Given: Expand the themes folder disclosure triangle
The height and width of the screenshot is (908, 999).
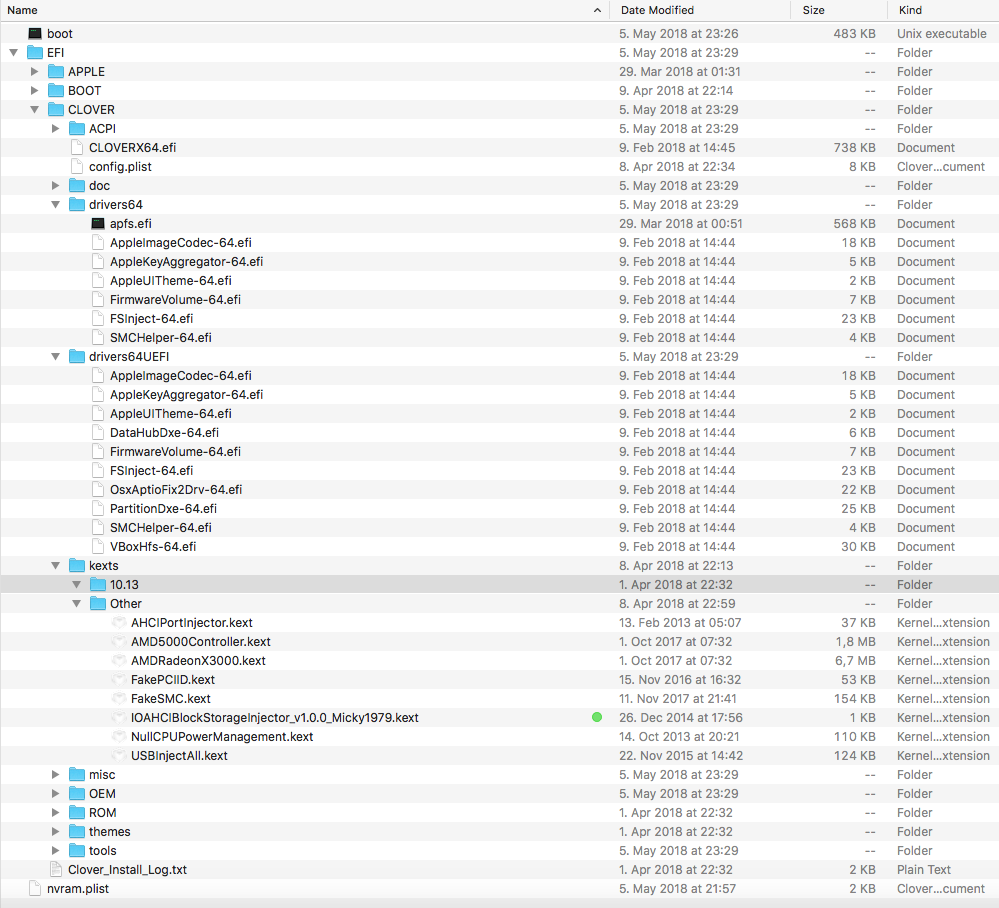Looking at the screenshot, I should (x=55, y=832).
